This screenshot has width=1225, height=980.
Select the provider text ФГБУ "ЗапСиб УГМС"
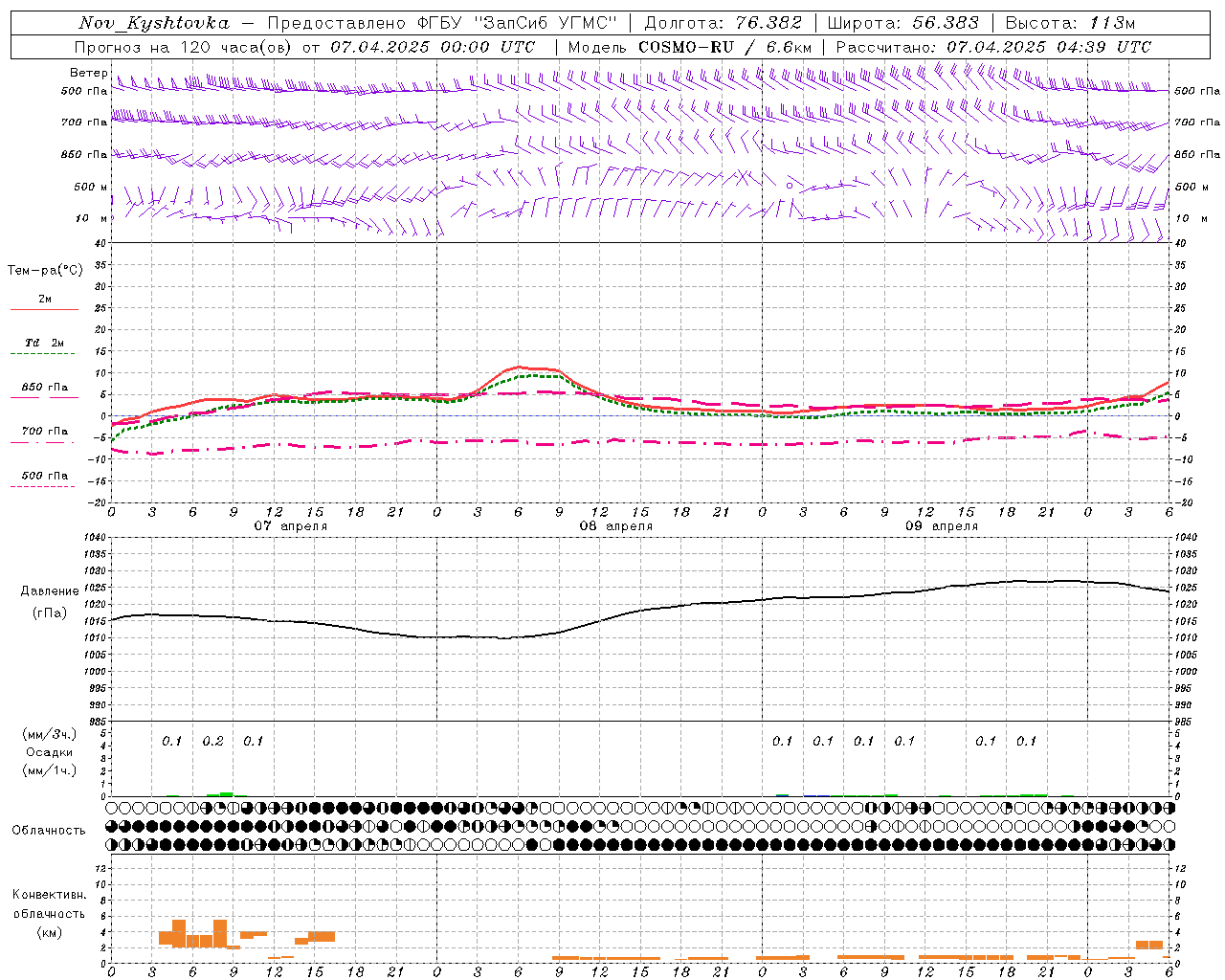(518, 23)
